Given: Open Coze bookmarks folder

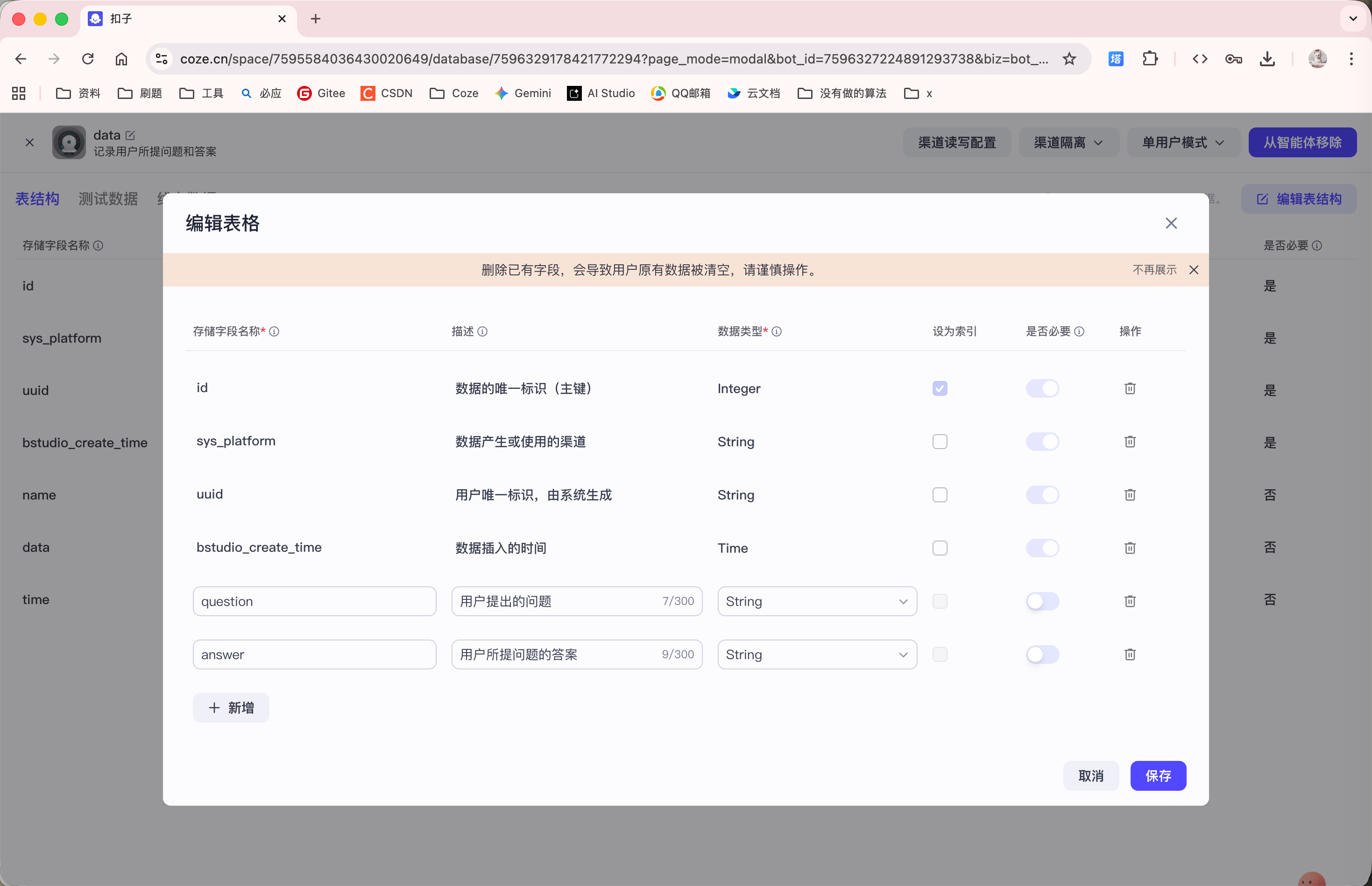Looking at the screenshot, I should tap(454, 93).
